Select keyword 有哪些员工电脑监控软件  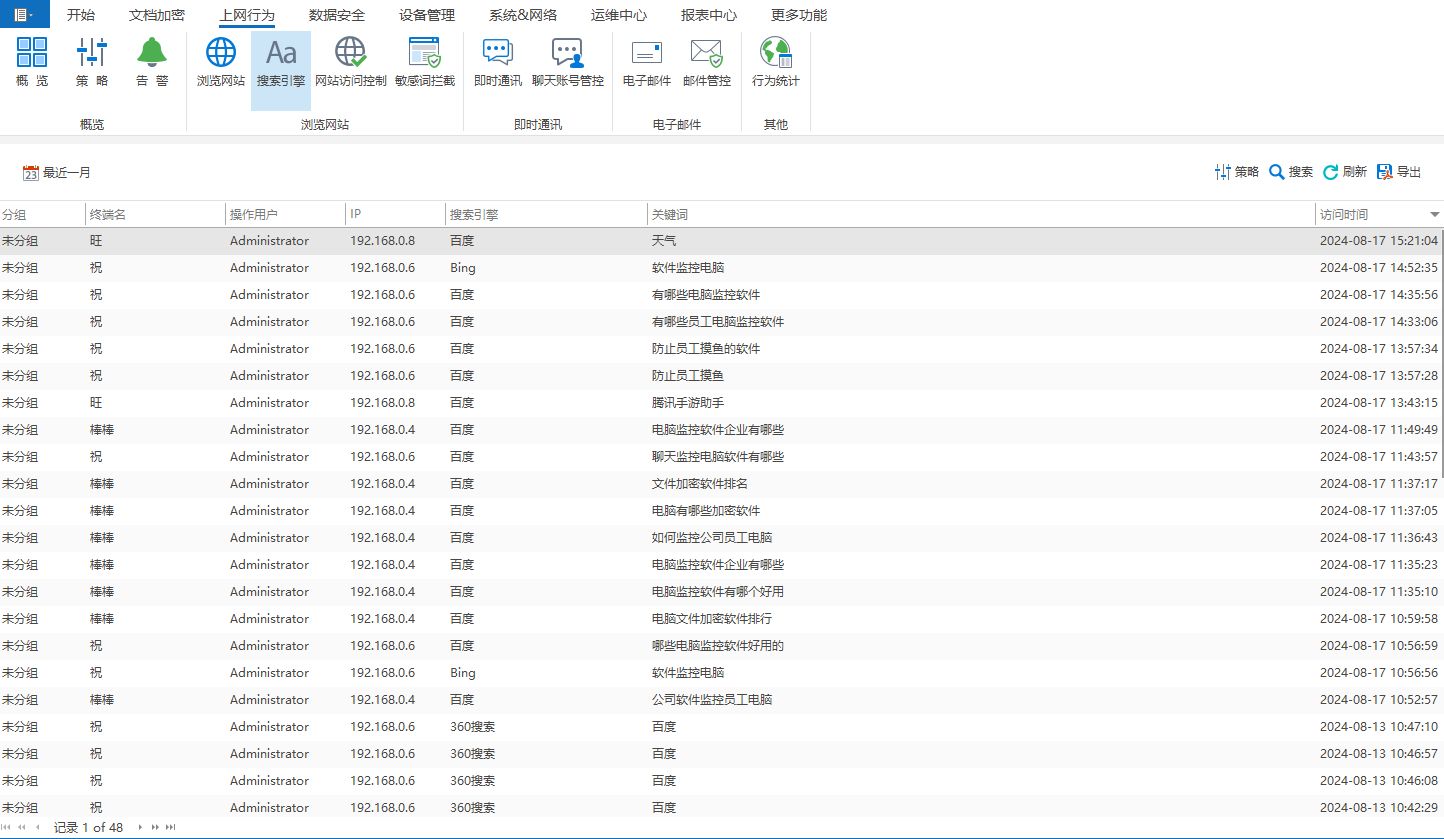pos(718,322)
